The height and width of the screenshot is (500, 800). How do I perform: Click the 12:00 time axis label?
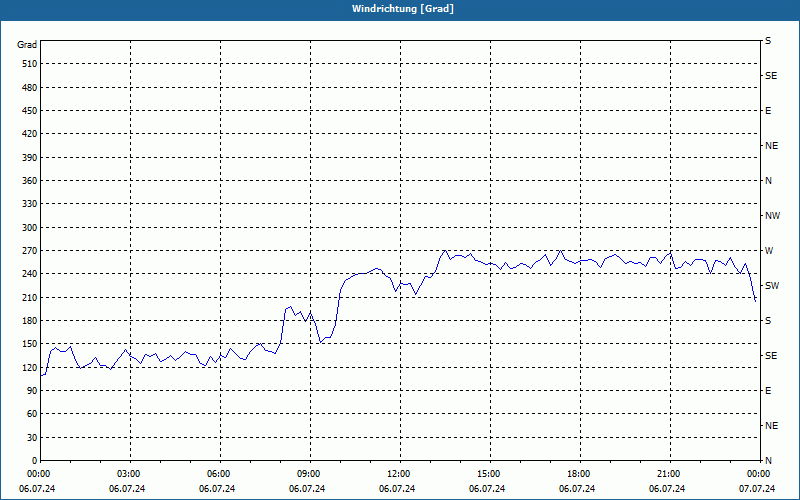[399, 474]
